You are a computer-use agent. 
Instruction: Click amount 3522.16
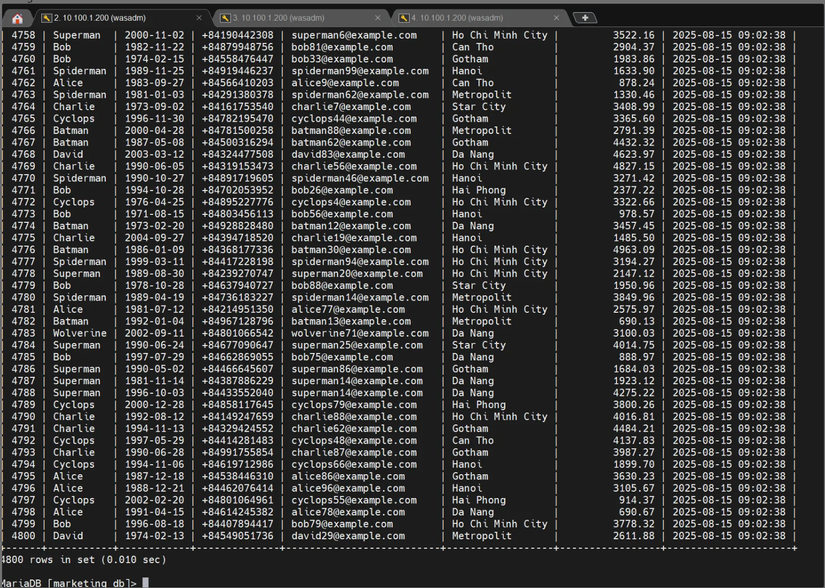(x=634, y=35)
